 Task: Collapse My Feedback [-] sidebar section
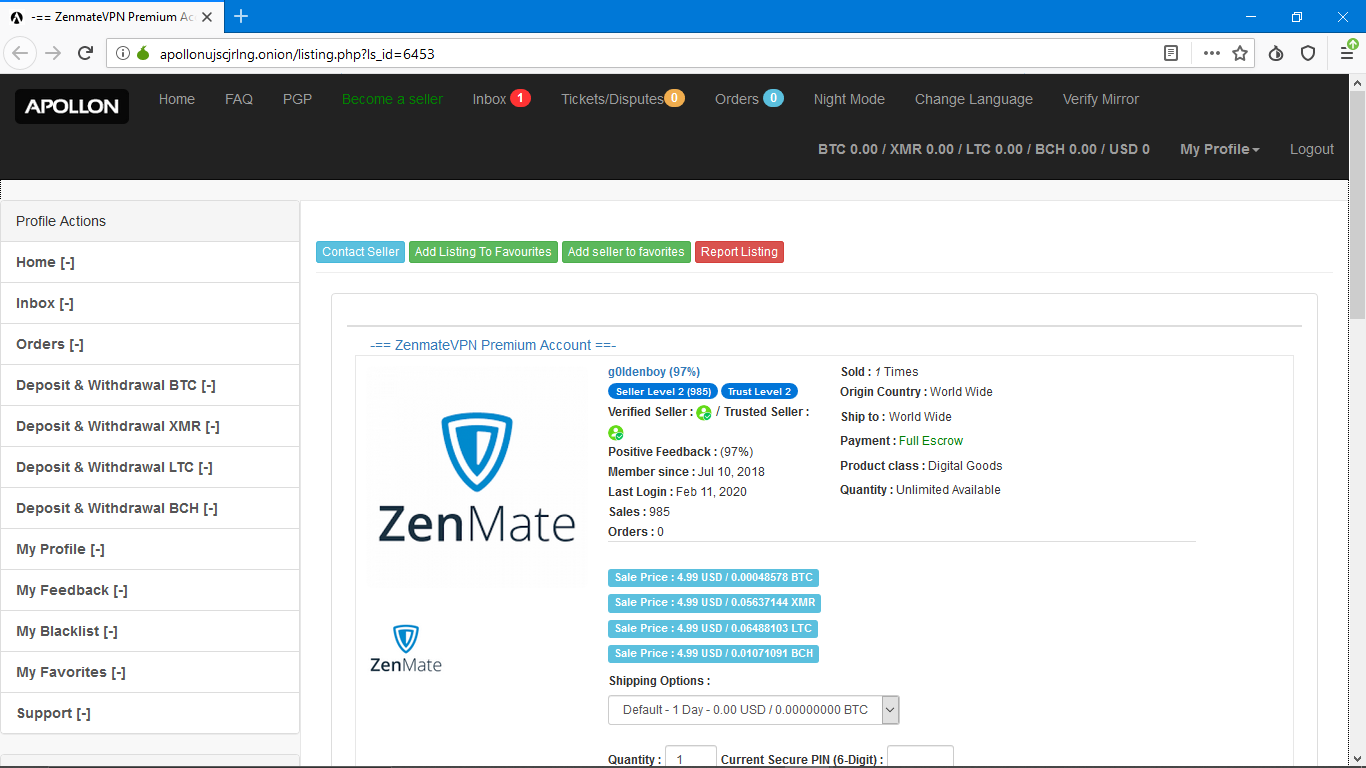150,590
